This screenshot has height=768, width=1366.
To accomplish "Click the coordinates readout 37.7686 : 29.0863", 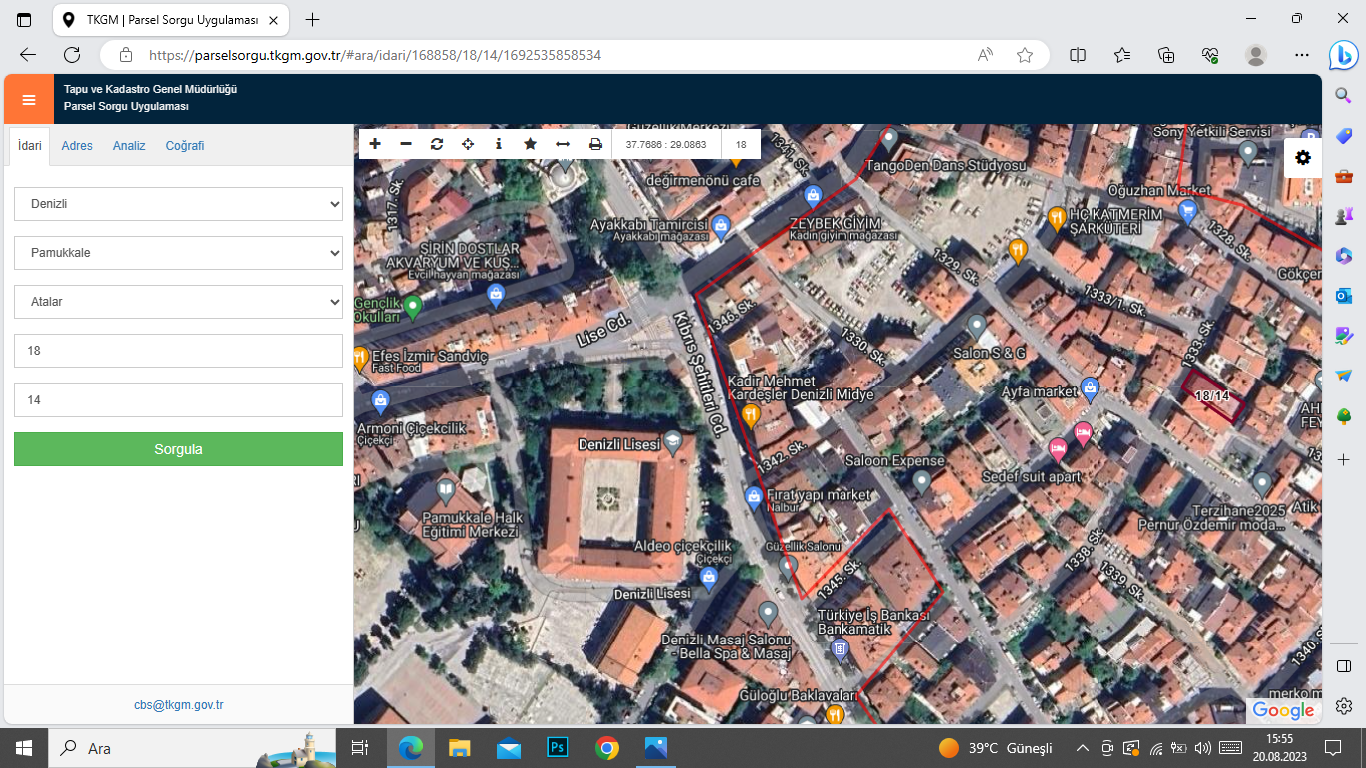I will click(x=666, y=144).
